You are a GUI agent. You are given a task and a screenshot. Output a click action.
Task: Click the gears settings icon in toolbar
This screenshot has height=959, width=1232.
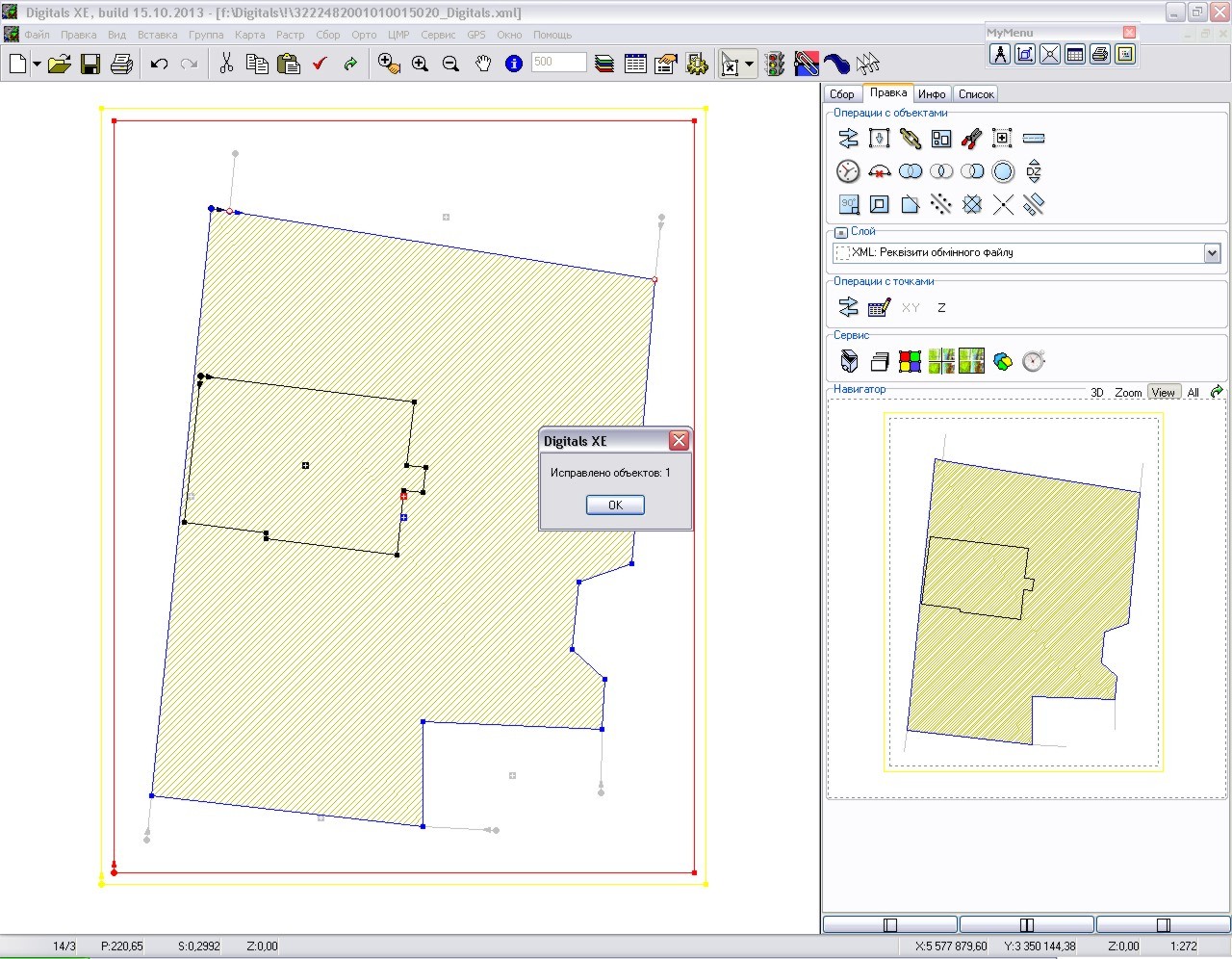point(697,64)
